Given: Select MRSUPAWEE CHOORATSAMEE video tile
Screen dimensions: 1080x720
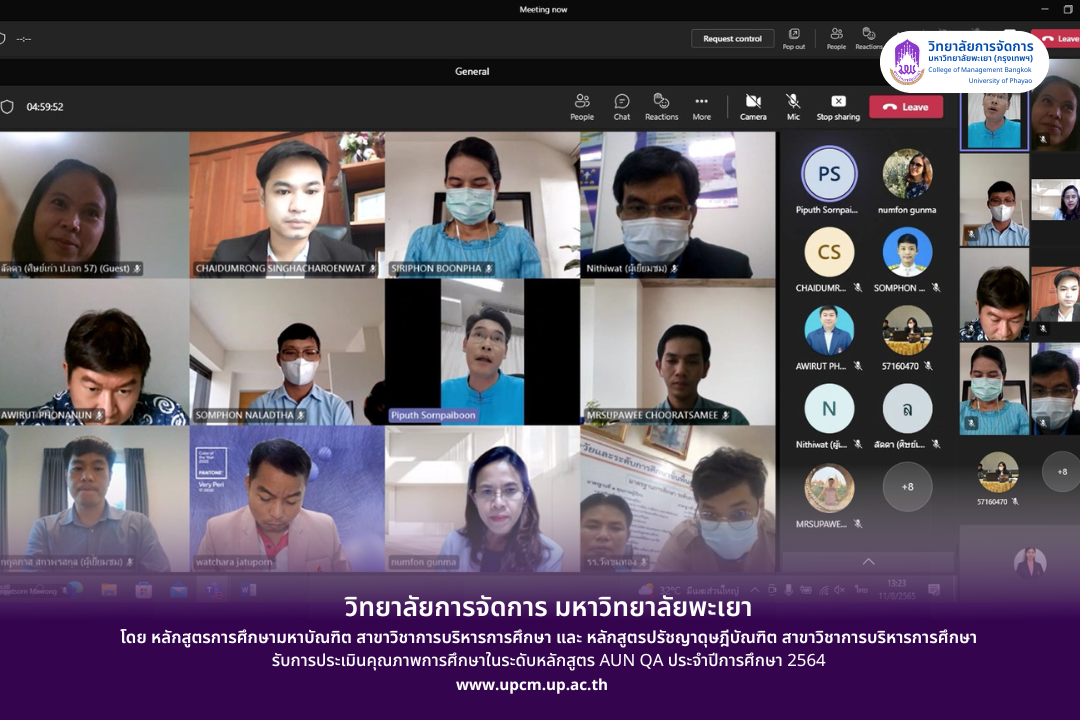Looking at the screenshot, I should pyautogui.click(x=678, y=352).
